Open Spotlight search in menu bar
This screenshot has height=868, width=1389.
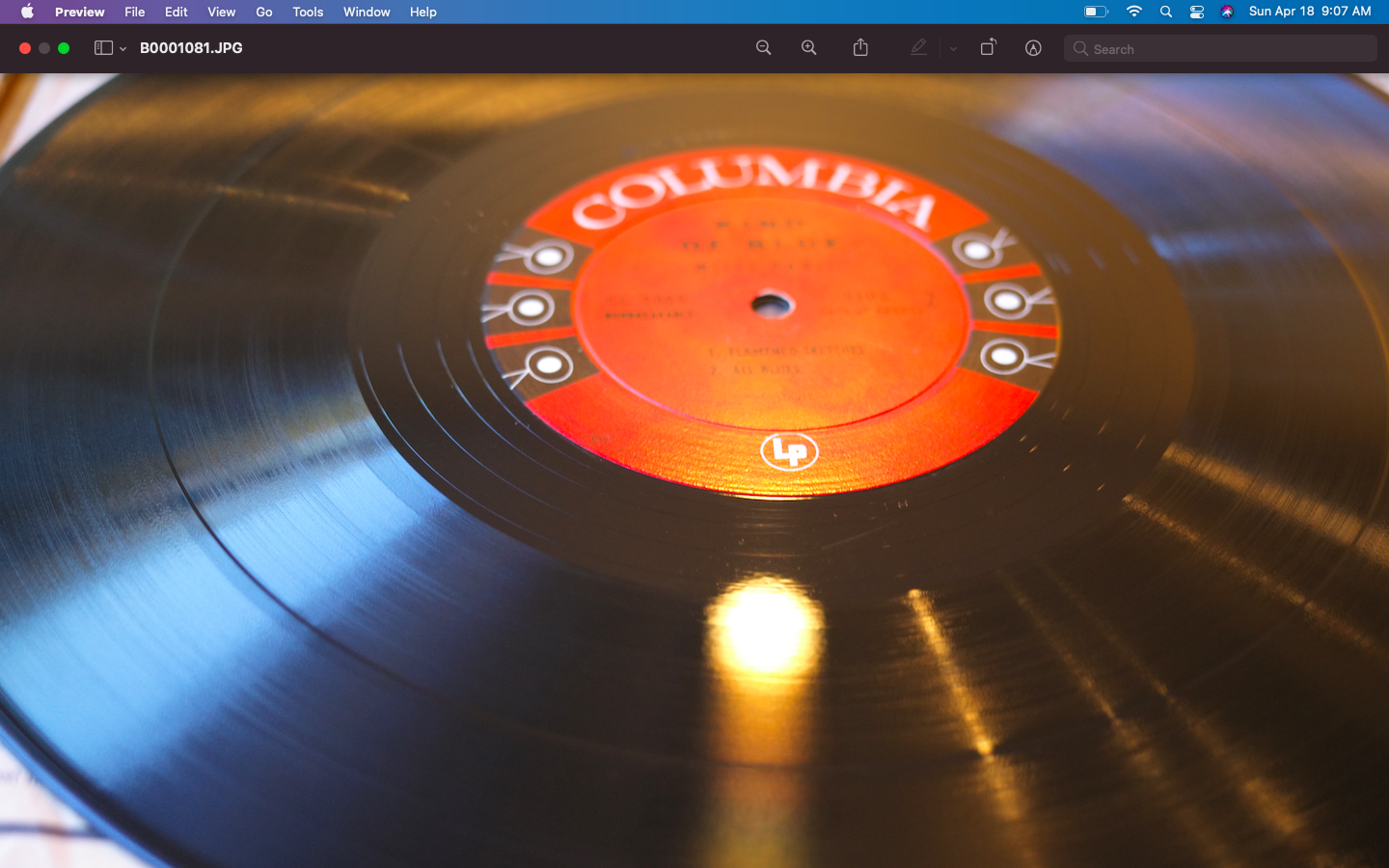click(1166, 12)
